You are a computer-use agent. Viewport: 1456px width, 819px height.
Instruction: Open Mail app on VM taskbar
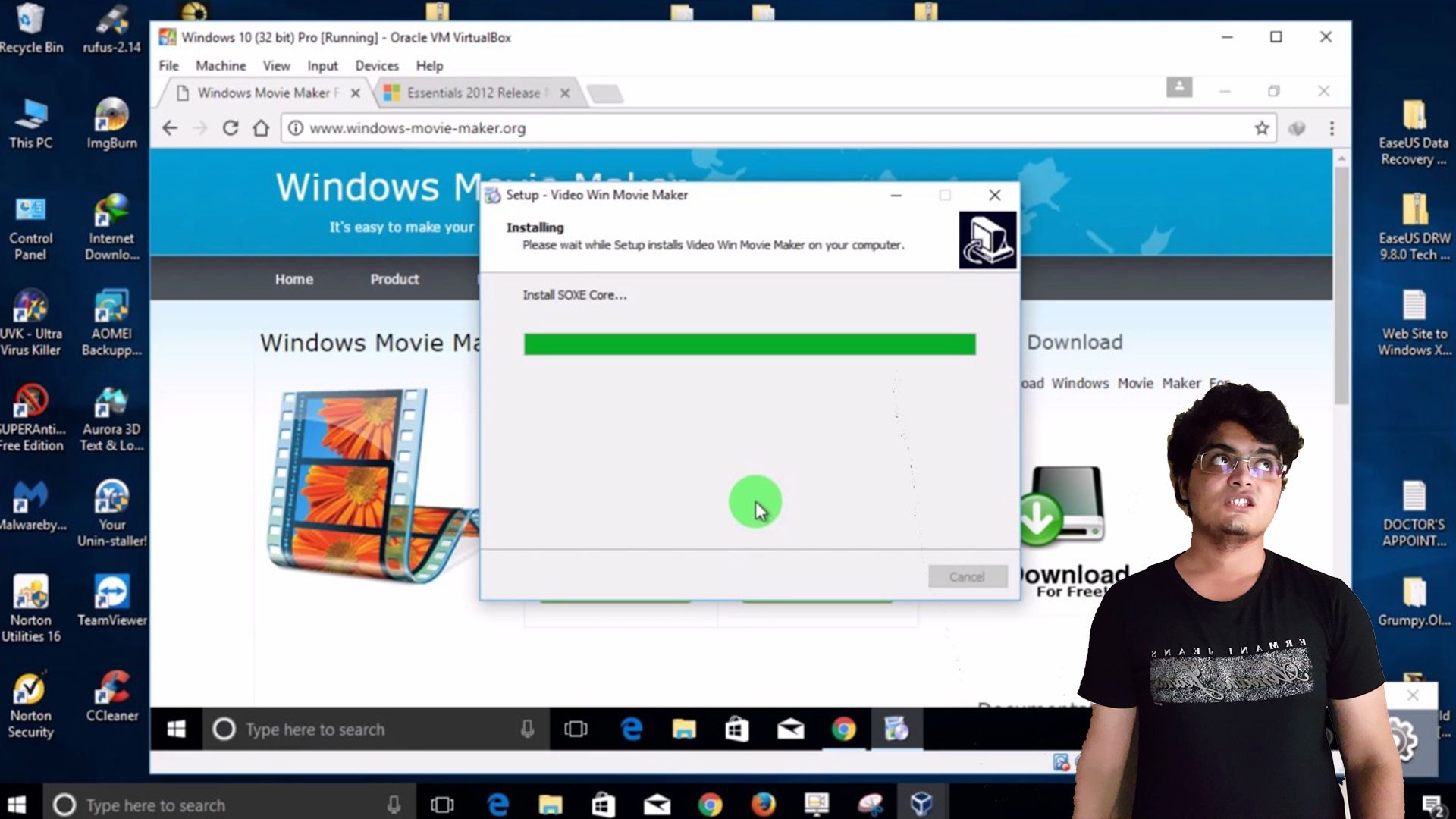click(790, 729)
